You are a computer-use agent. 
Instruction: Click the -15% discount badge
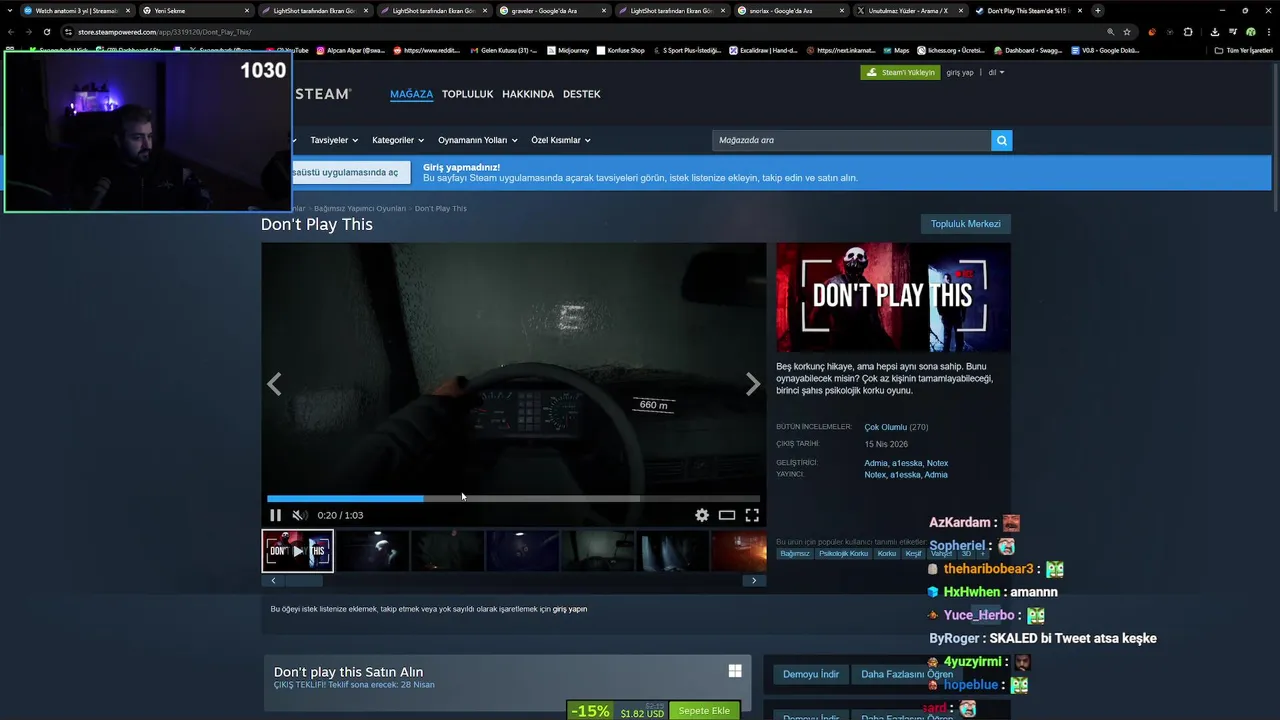(x=590, y=711)
